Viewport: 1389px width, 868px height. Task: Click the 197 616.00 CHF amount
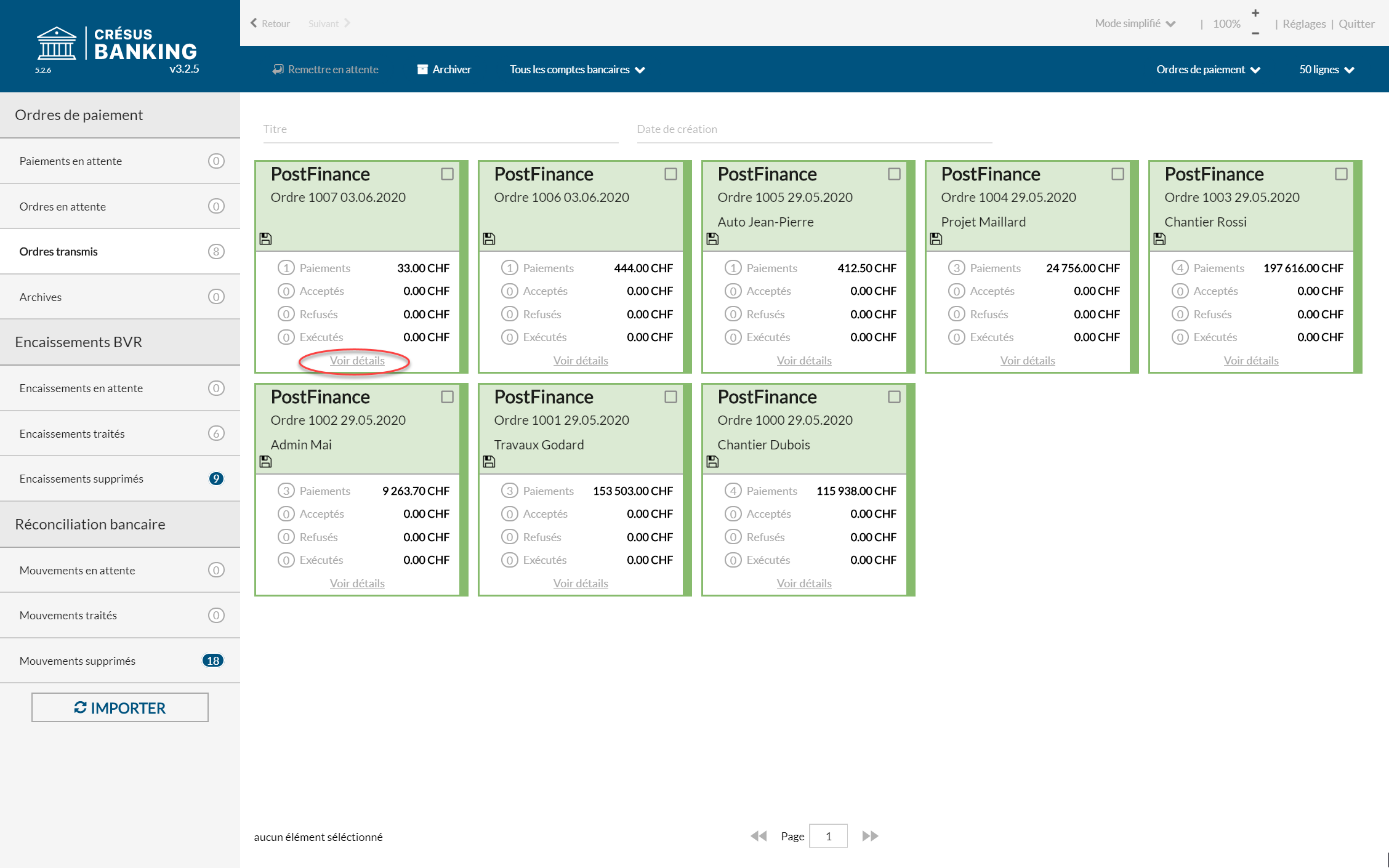[1303, 268]
